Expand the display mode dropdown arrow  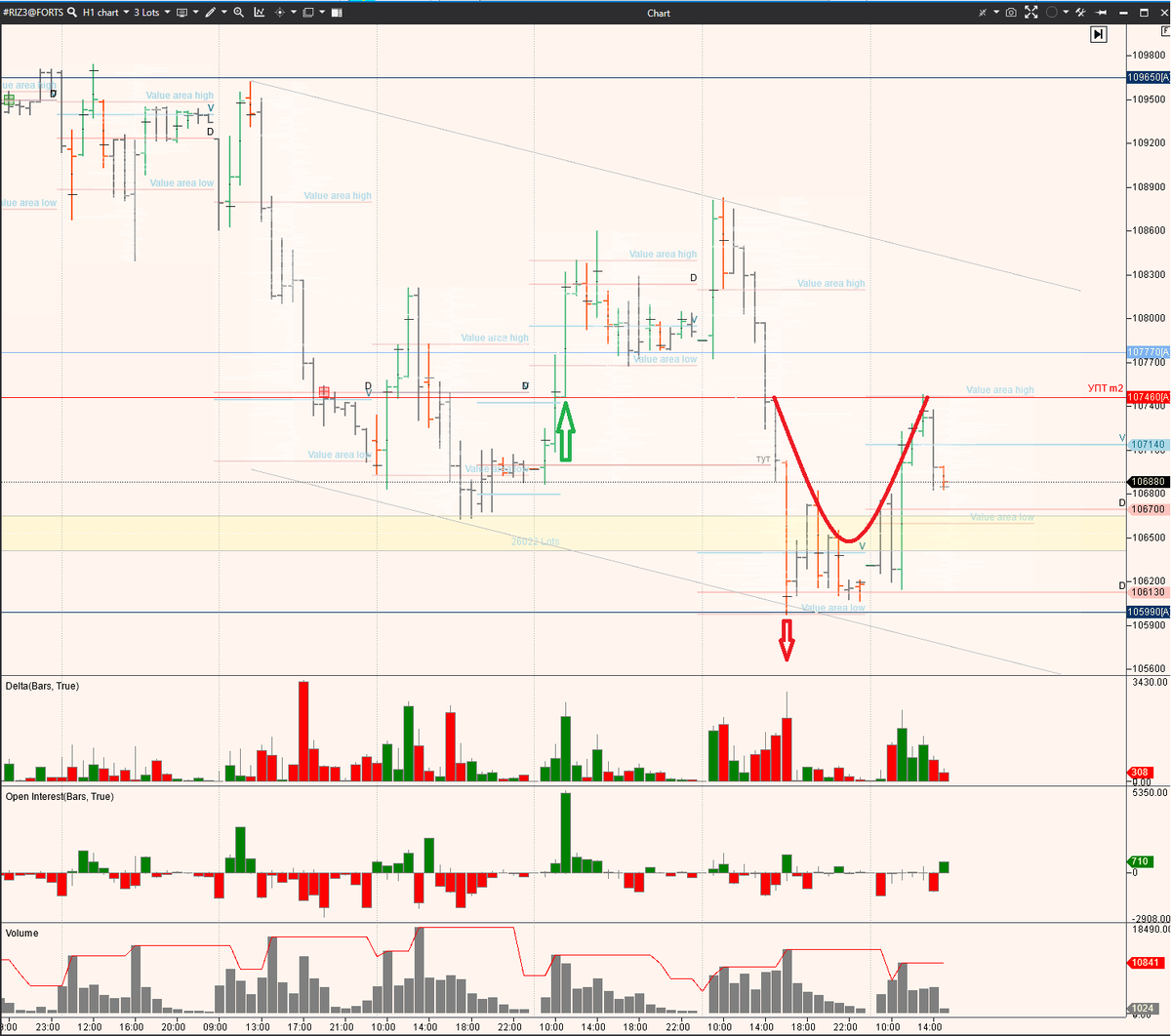pos(195,13)
